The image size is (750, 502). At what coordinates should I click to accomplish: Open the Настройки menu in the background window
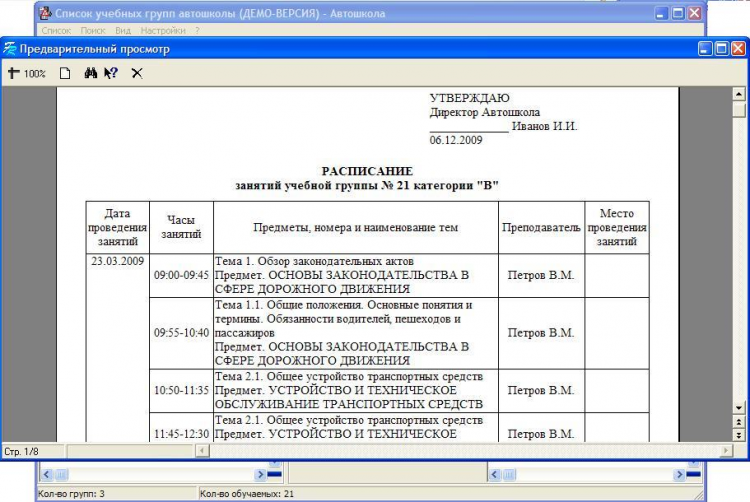click(163, 31)
